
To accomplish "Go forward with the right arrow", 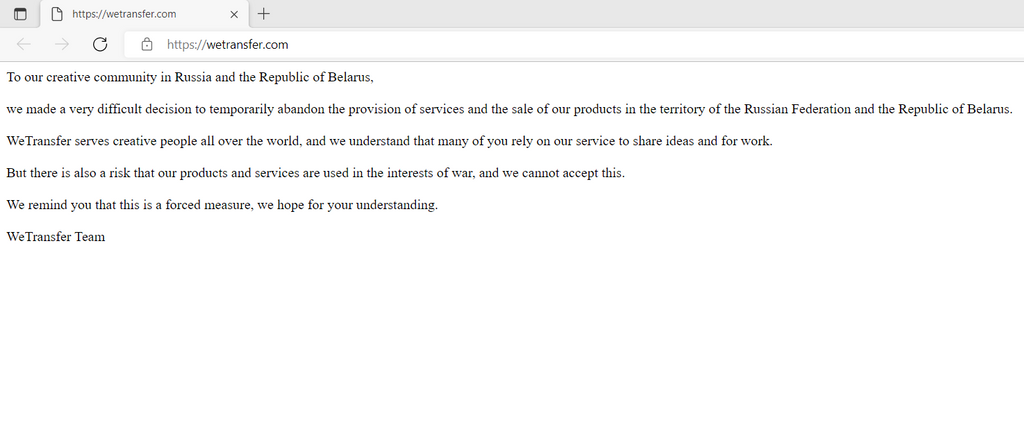I will pyautogui.click(x=62, y=44).
